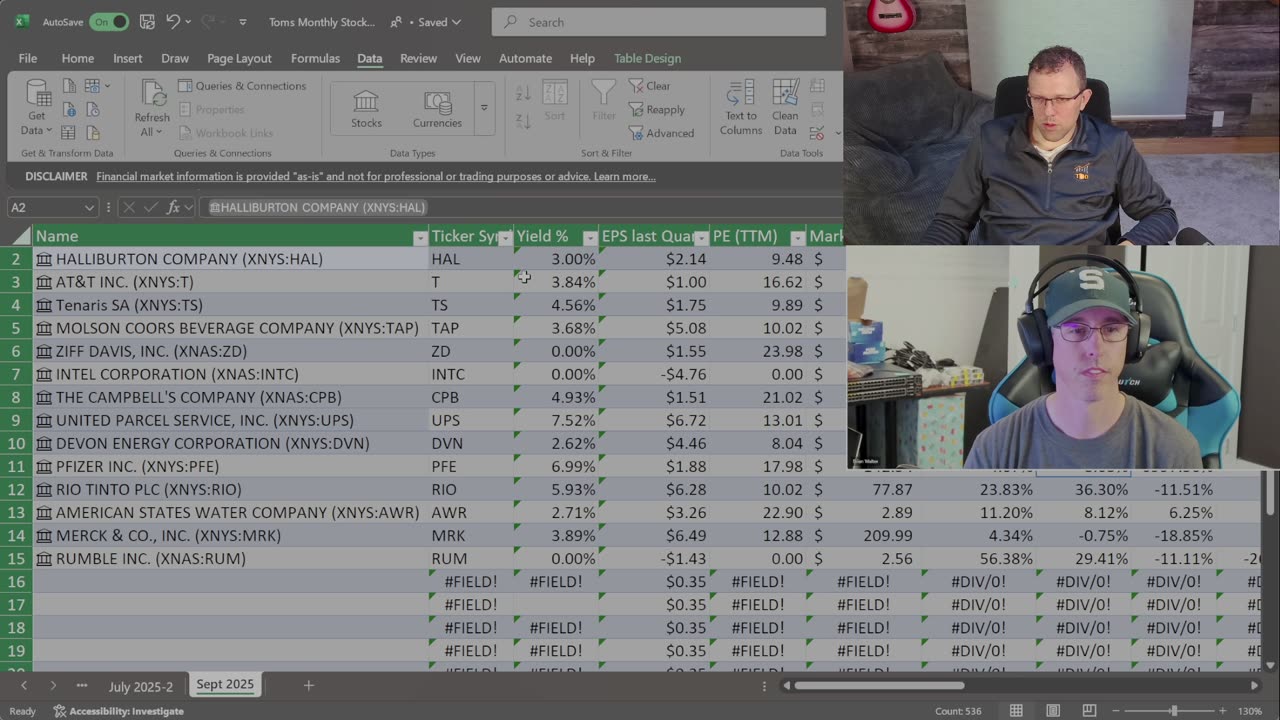Click the stock icon beside HALLIBURTON COMPANY

click(x=44, y=259)
